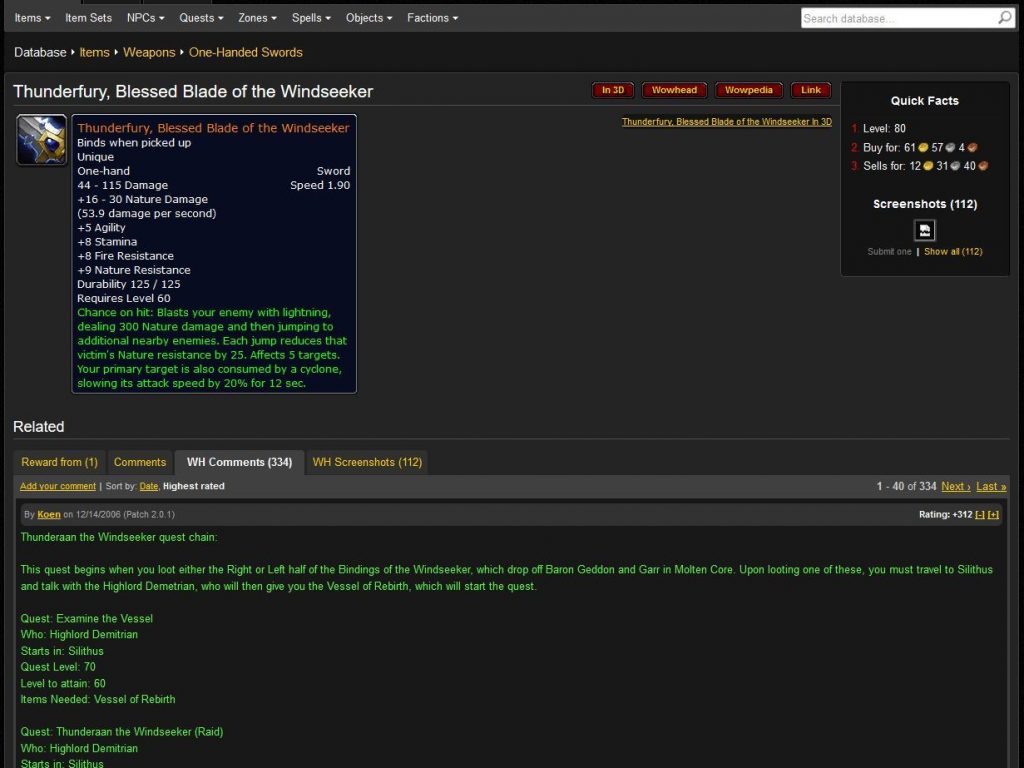Click 'Quest: Examine the Vessel' text
The width and height of the screenshot is (1024, 768).
(x=86, y=618)
